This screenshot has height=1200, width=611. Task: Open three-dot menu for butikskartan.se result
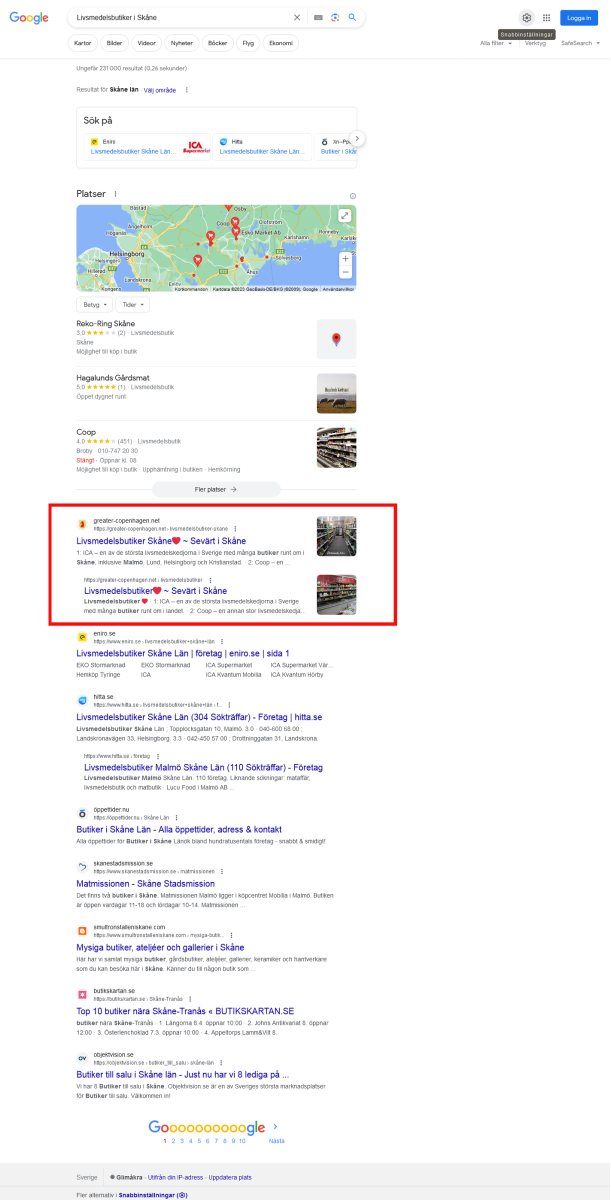tap(190, 998)
